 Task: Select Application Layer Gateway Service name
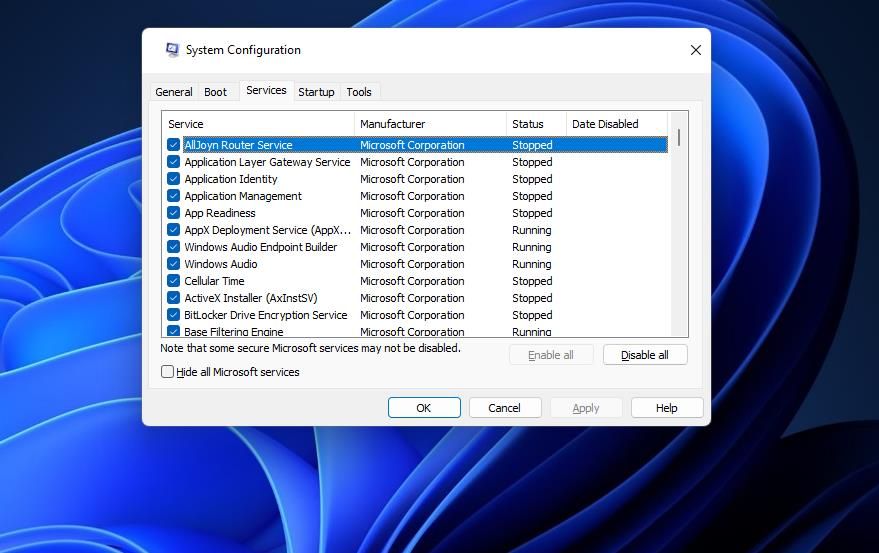(267, 162)
